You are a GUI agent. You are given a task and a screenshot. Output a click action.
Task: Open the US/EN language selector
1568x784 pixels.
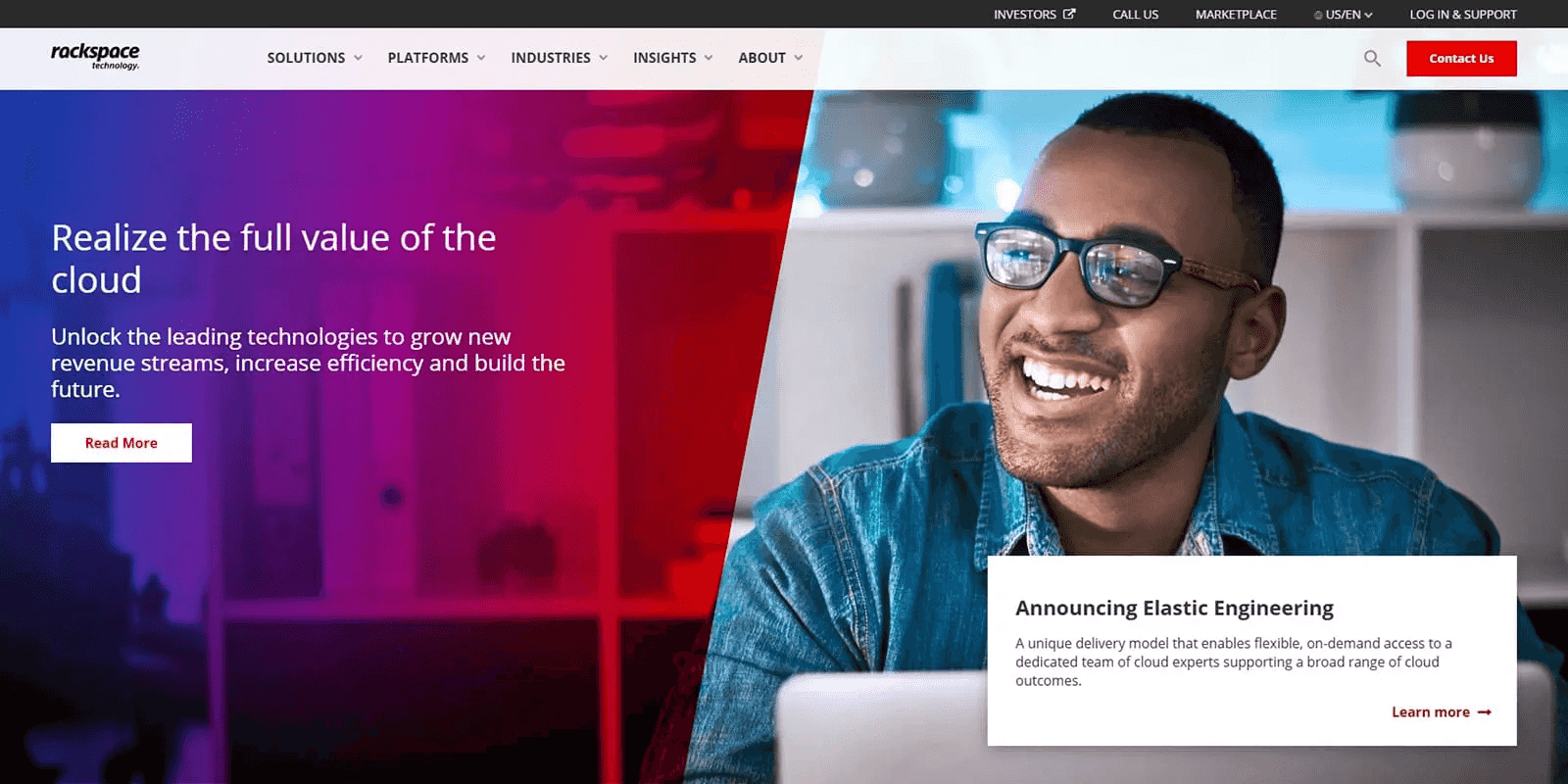[1344, 15]
